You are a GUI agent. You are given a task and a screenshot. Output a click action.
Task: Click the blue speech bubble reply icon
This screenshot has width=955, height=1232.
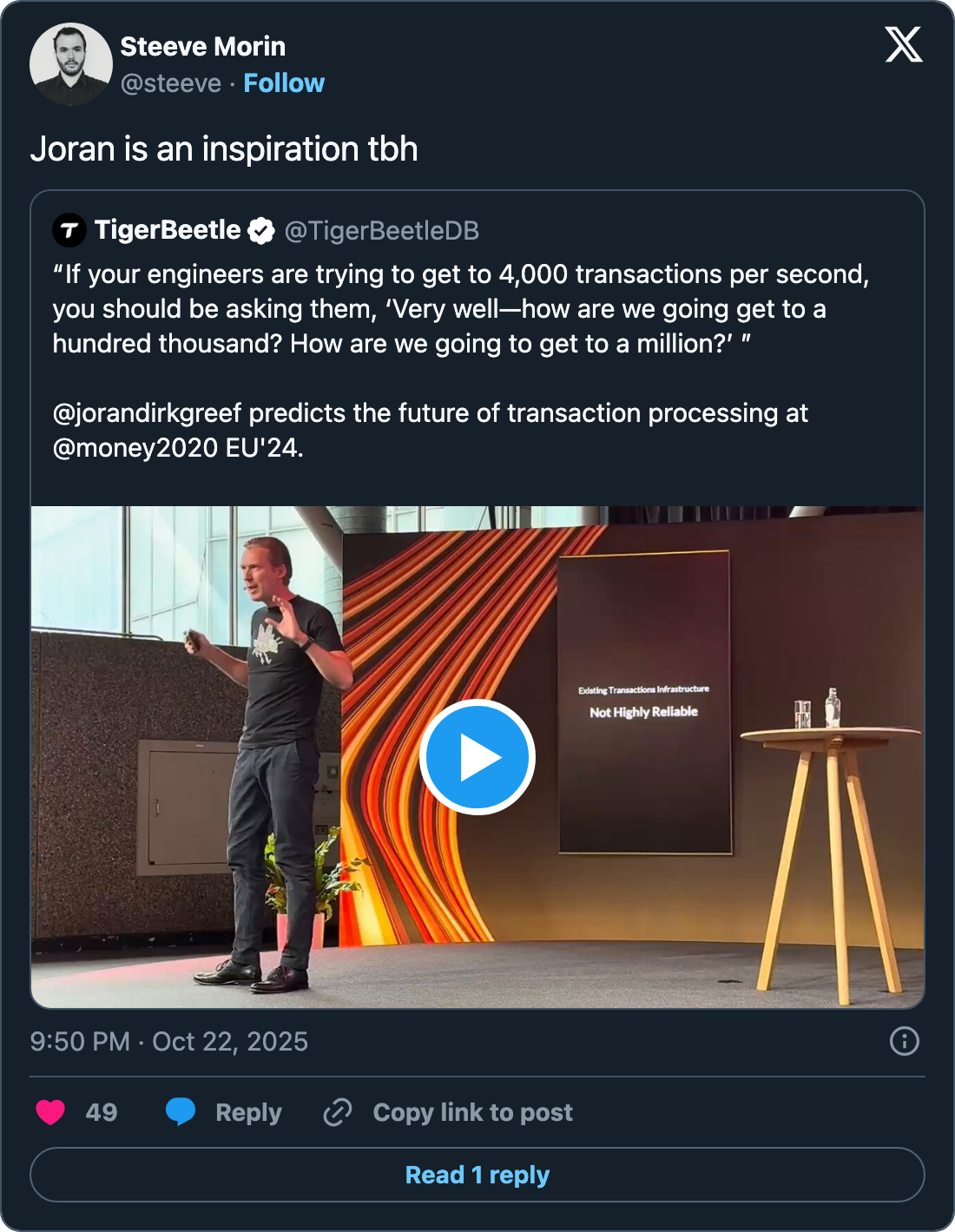point(181,1112)
